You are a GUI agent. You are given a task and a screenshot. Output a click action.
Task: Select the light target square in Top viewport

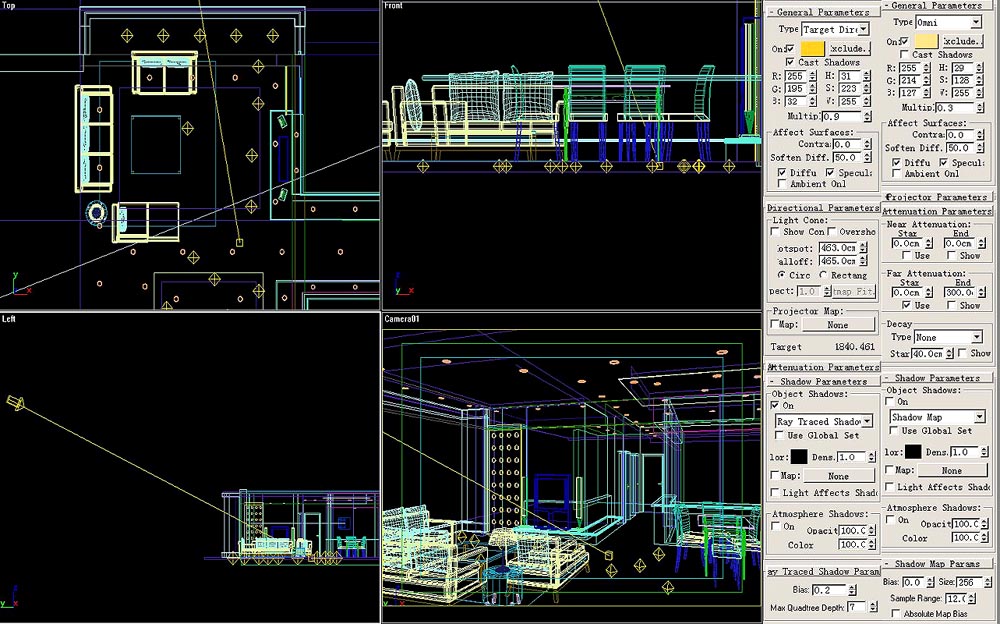[239, 242]
